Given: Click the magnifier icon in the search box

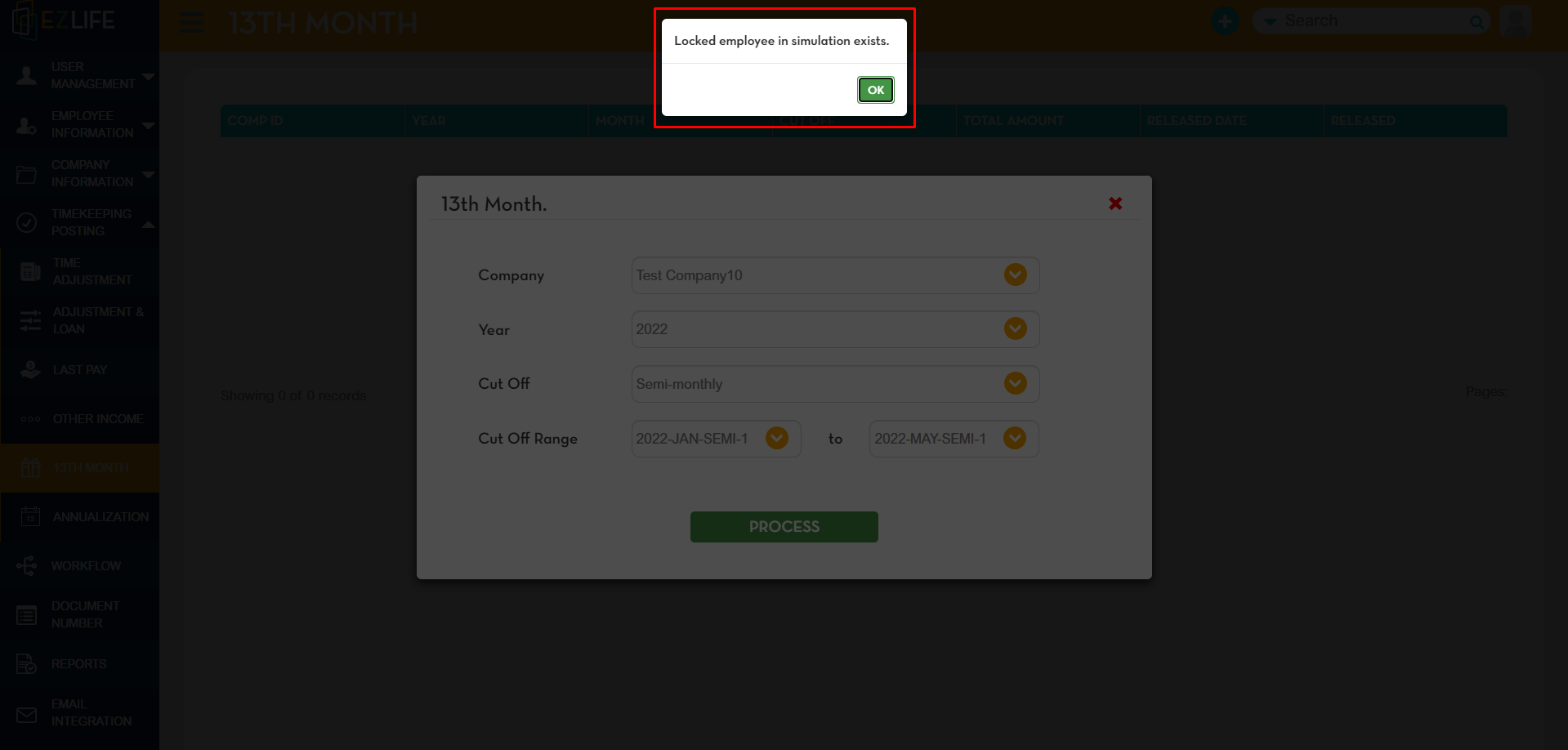Looking at the screenshot, I should (1476, 22).
